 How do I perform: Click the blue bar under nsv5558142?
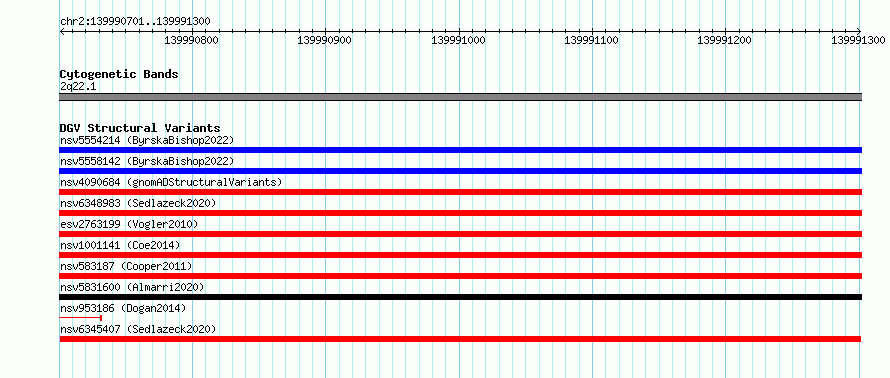click(x=460, y=171)
